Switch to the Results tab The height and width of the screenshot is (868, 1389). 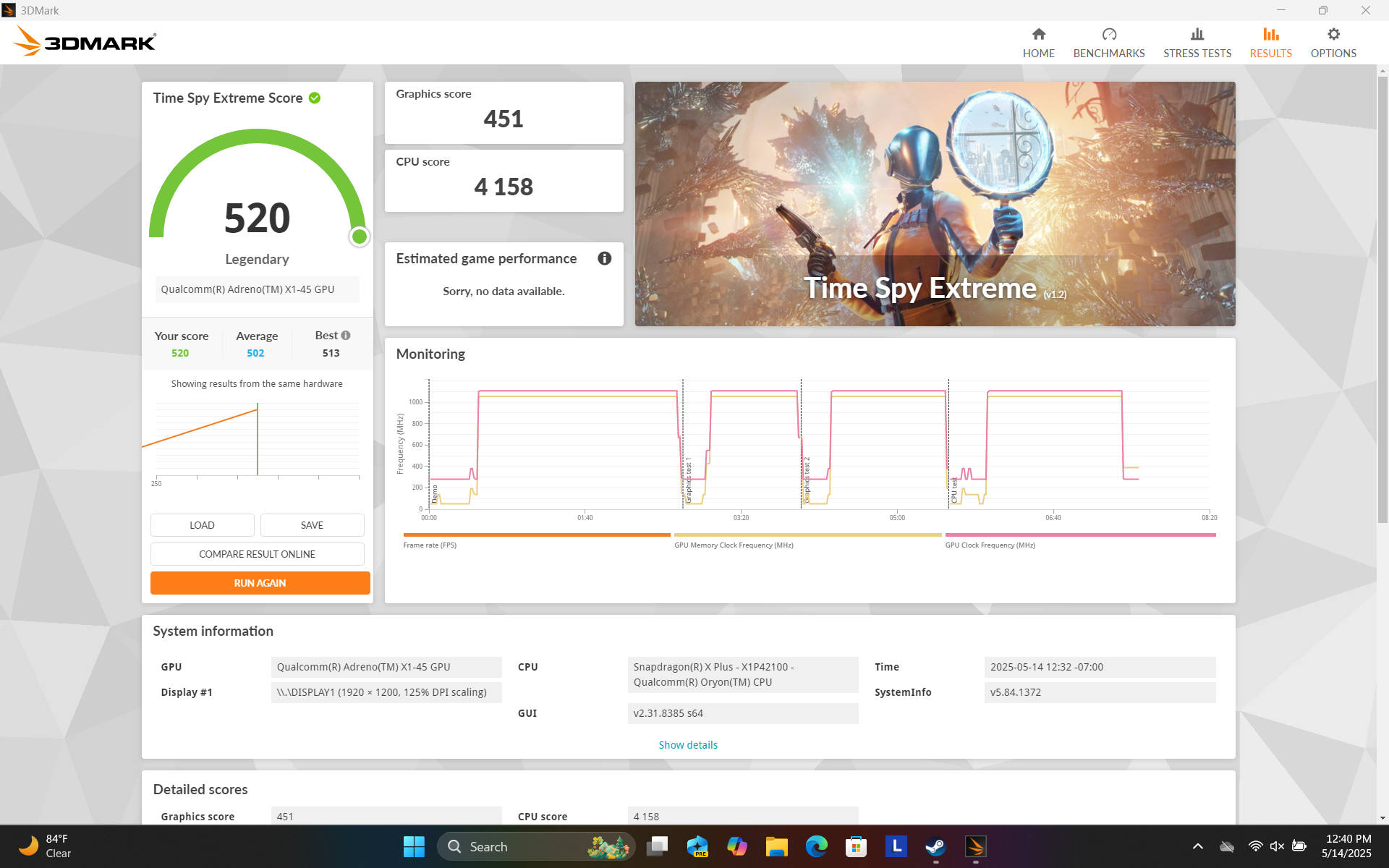[x=1270, y=43]
